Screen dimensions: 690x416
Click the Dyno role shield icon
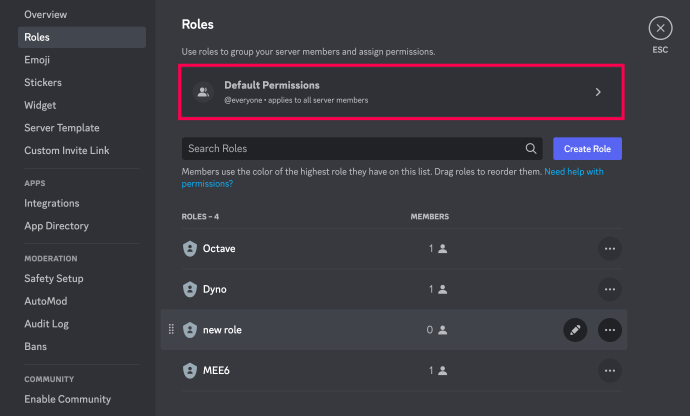click(190, 289)
